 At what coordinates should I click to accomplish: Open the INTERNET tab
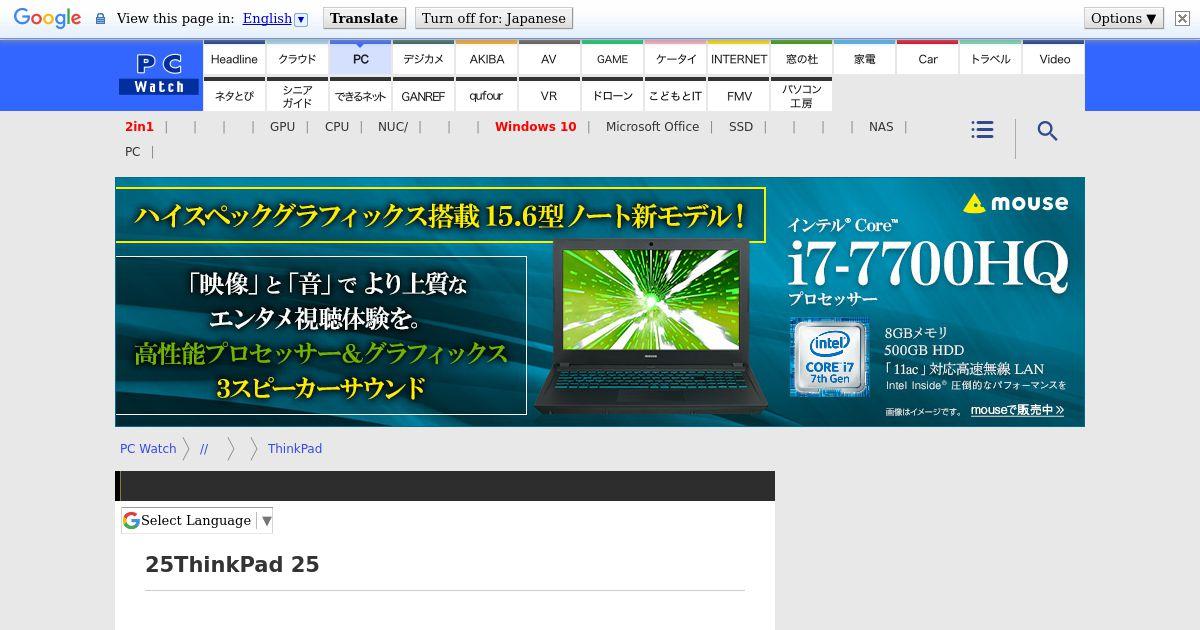click(738, 59)
